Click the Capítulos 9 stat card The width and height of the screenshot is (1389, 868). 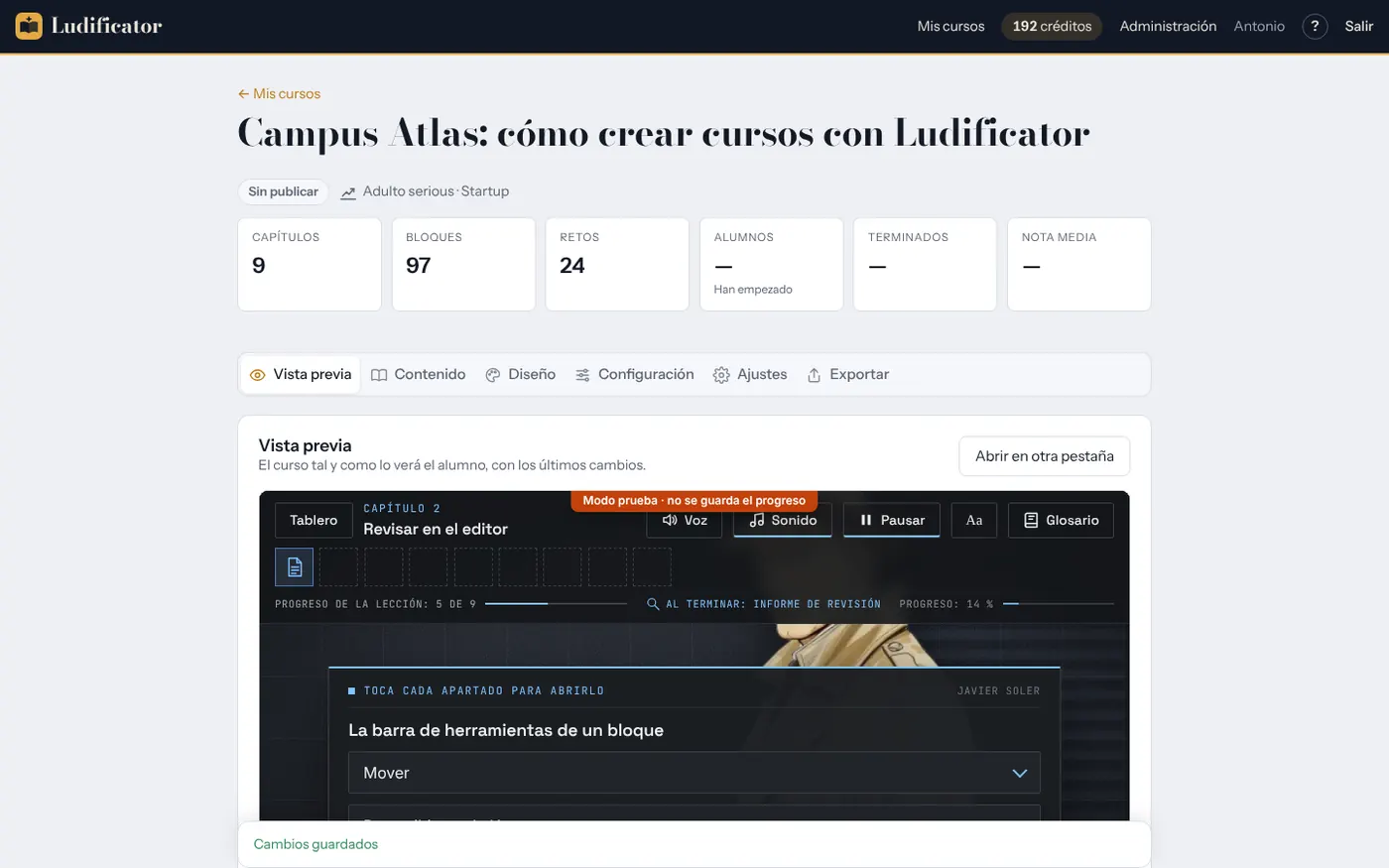point(310,265)
